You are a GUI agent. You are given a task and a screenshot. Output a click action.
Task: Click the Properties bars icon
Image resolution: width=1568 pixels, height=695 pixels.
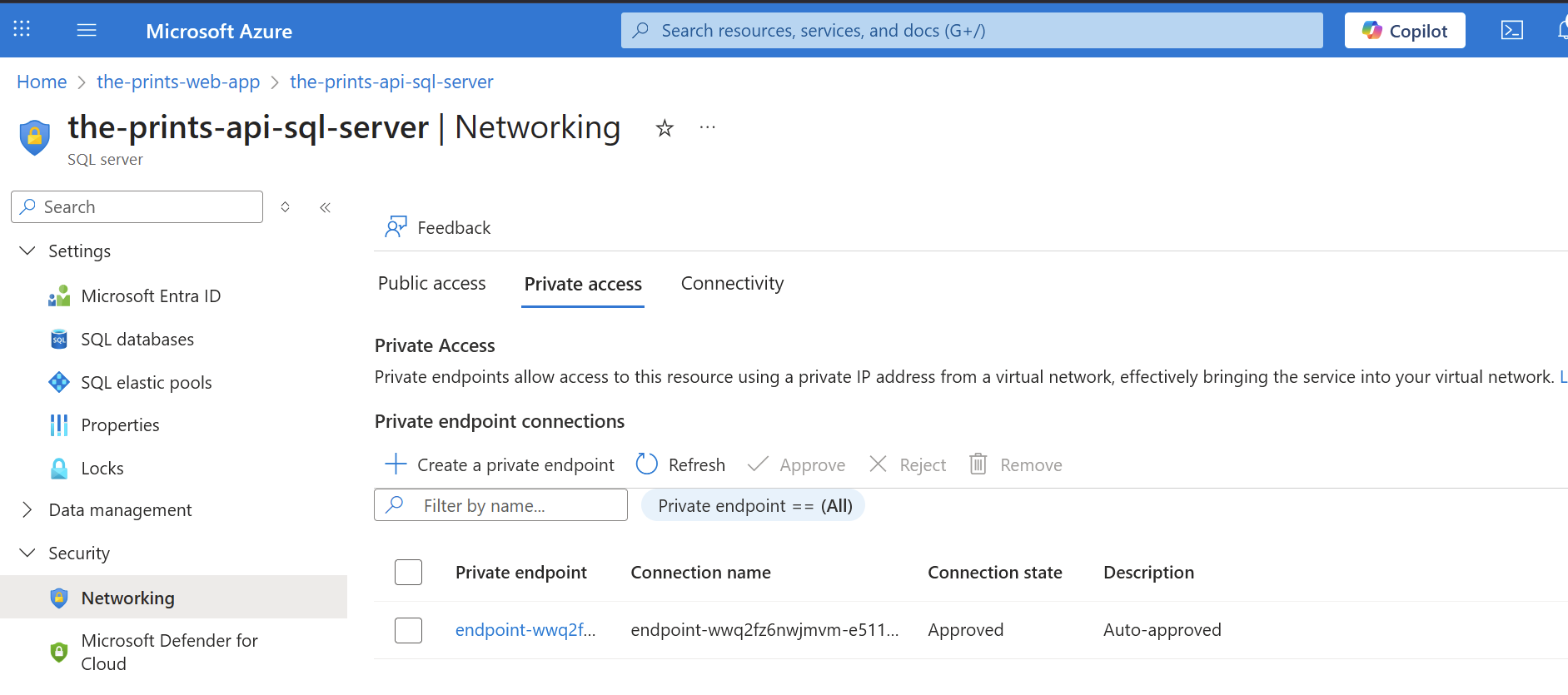59,425
